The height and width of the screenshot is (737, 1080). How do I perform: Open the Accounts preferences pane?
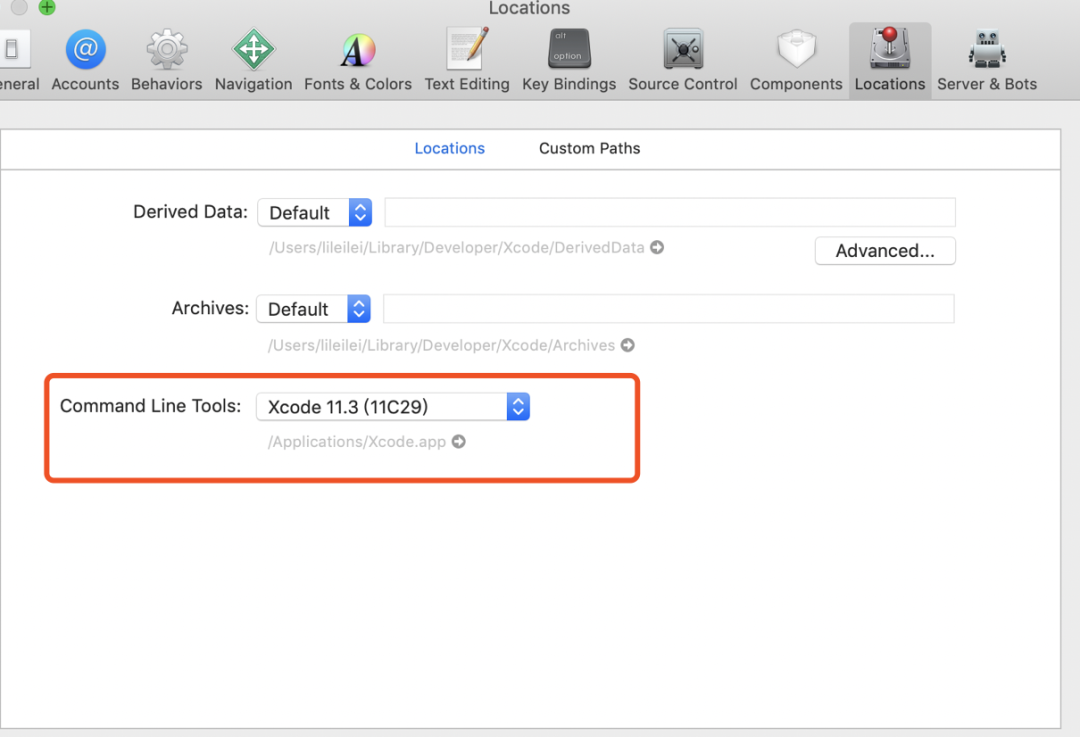(85, 61)
